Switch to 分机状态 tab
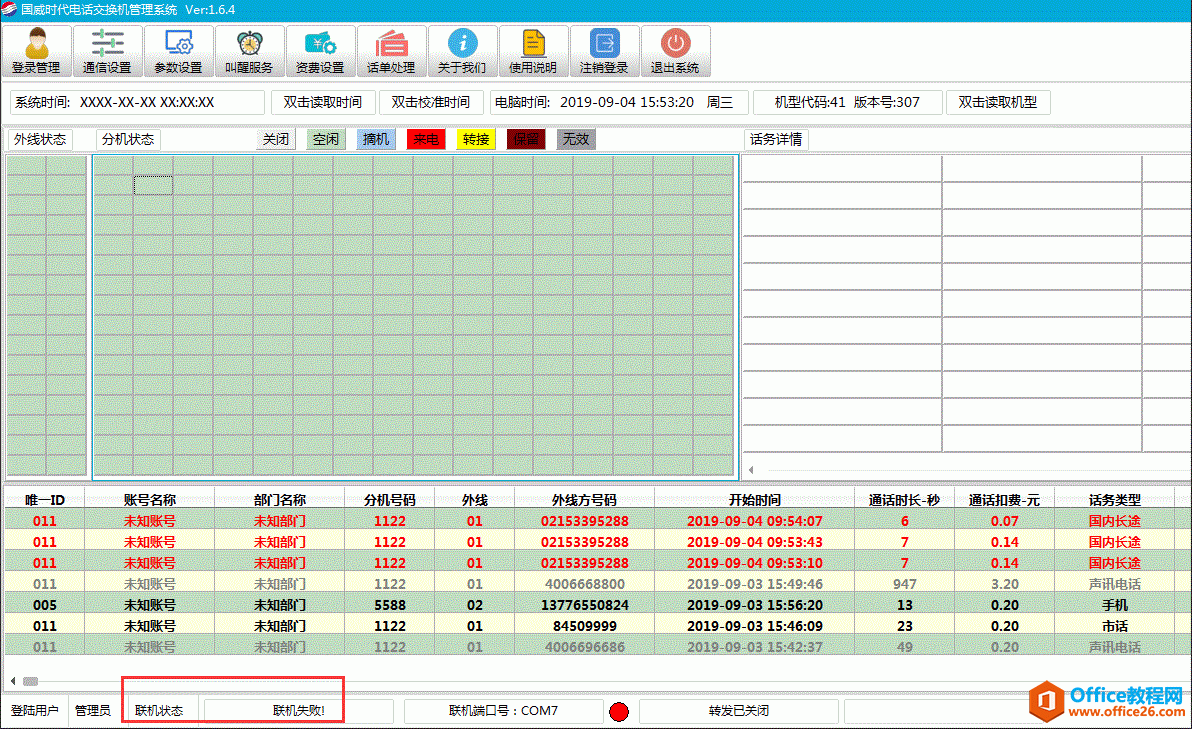Screen dimensions: 1192x729 pos(128,139)
